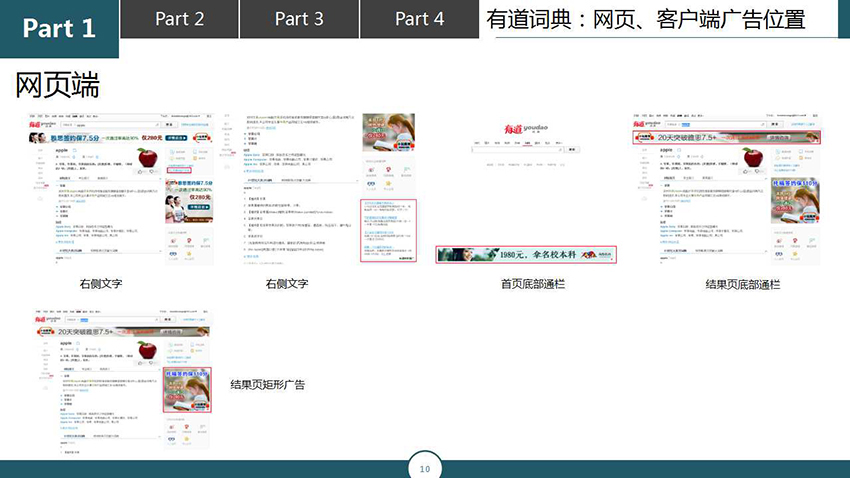Click the highlighted text ad box in second screenshot

click(x=388, y=231)
